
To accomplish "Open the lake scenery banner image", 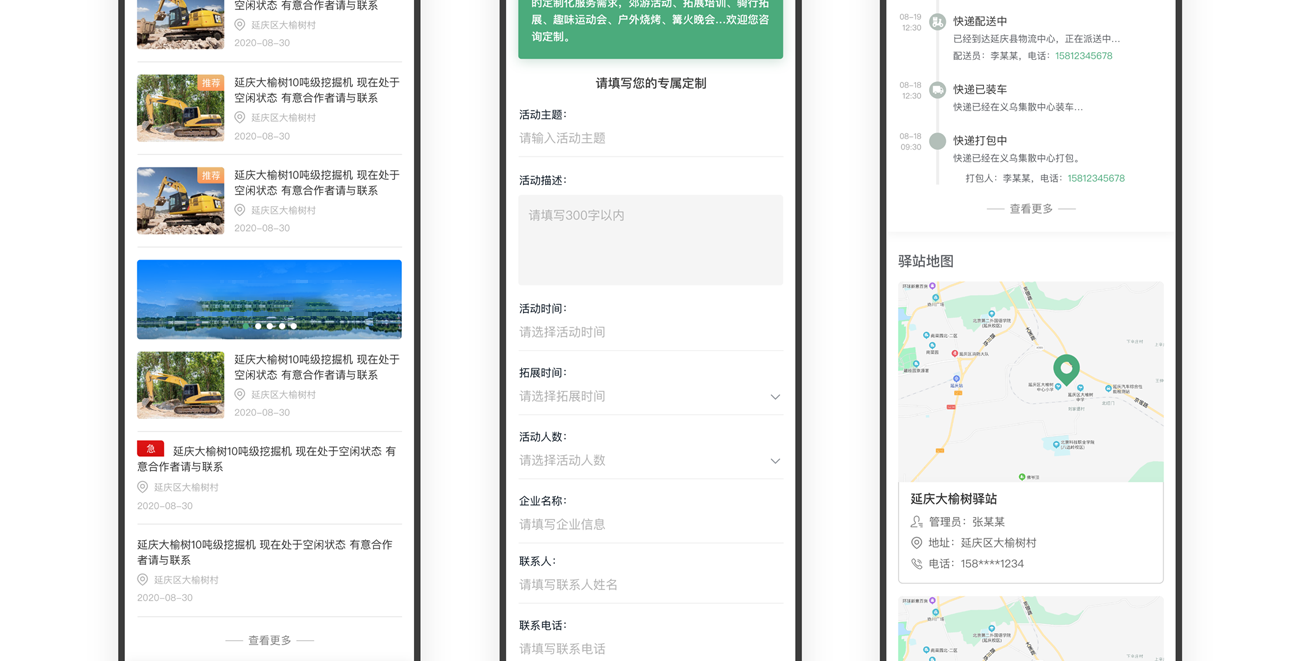I will pyautogui.click(x=269, y=299).
